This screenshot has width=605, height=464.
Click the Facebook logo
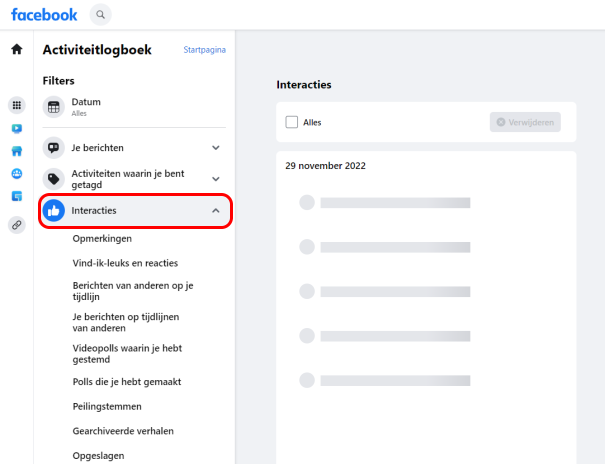44,15
